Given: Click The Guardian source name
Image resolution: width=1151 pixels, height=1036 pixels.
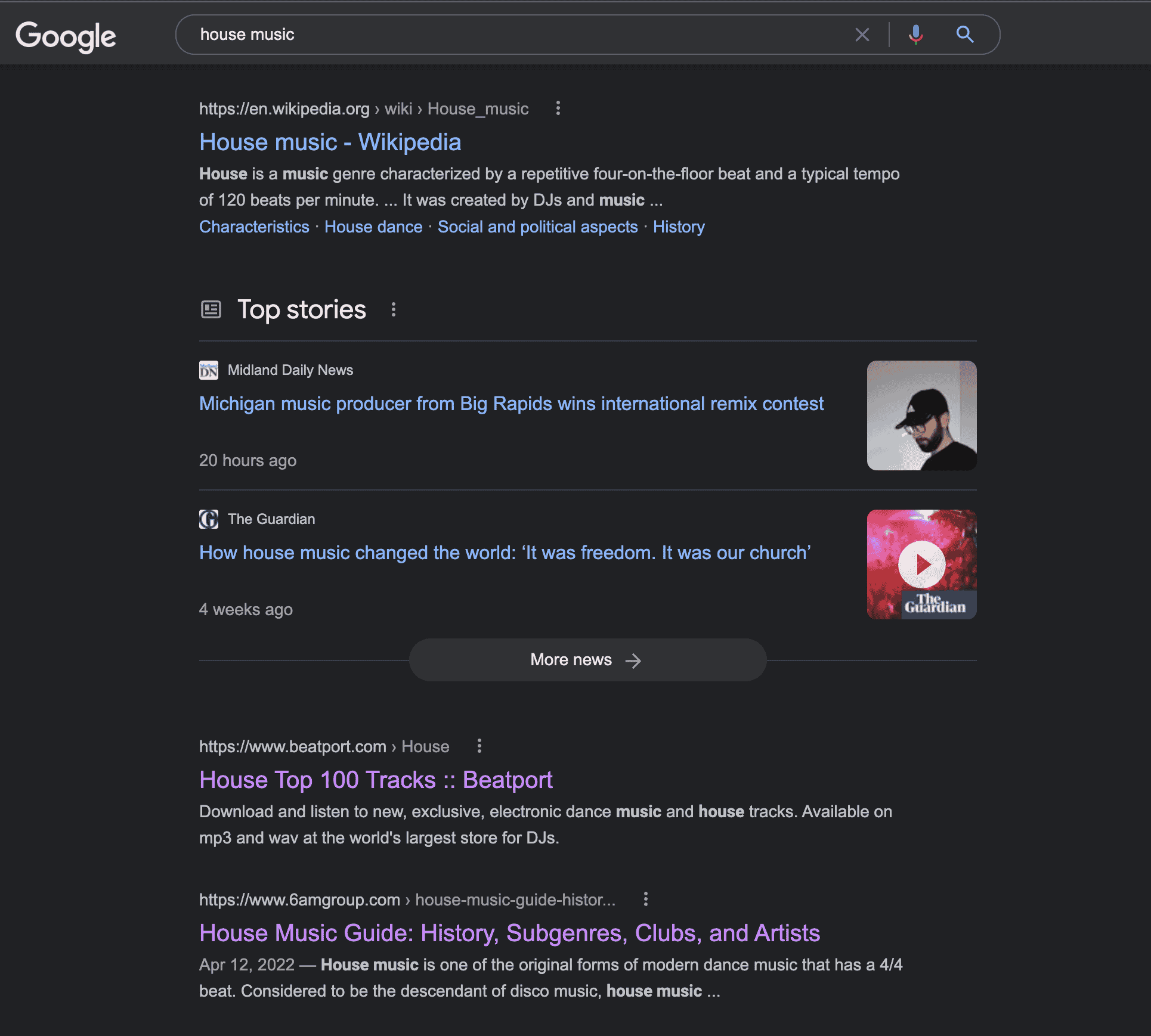Looking at the screenshot, I should coord(271,519).
